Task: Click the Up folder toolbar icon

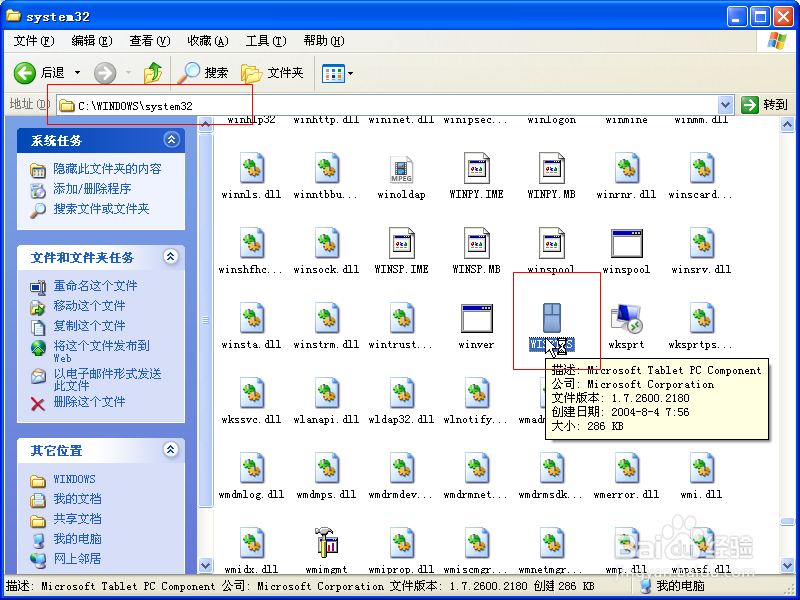Action: click(153, 73)
